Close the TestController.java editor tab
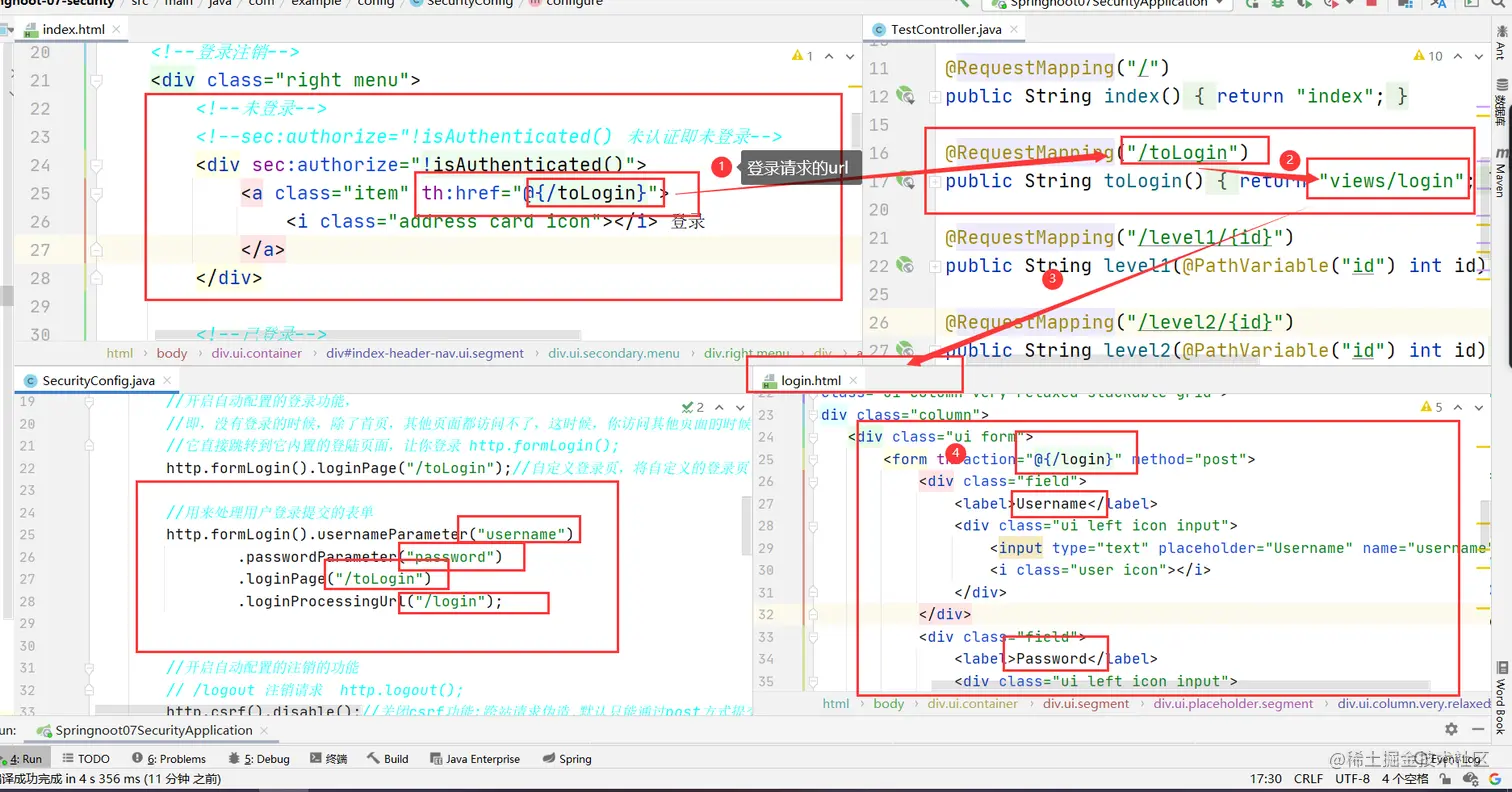 (1012, 30)
